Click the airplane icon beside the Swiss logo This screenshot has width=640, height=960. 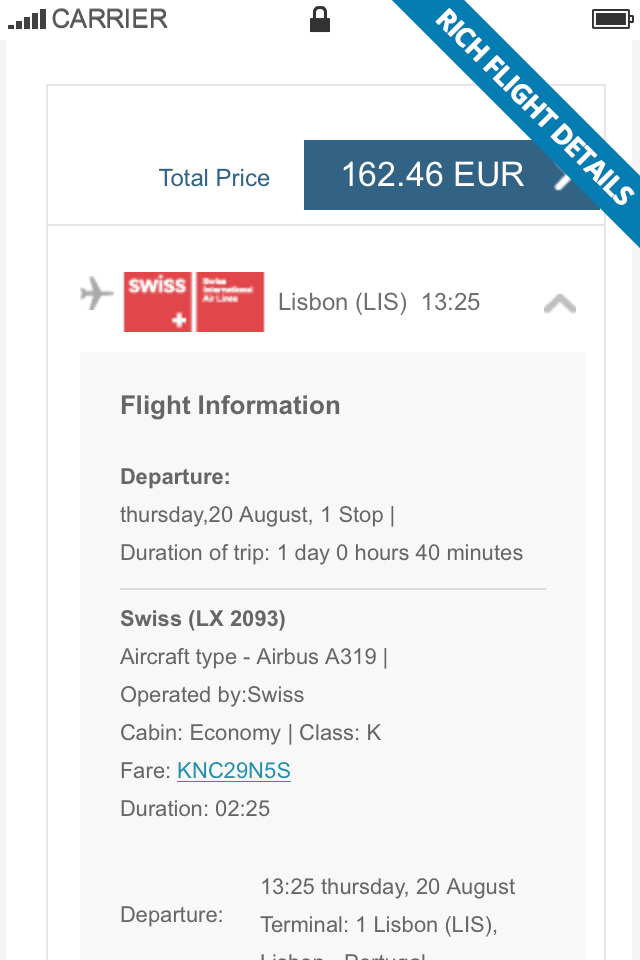click(x=97, y=295)
